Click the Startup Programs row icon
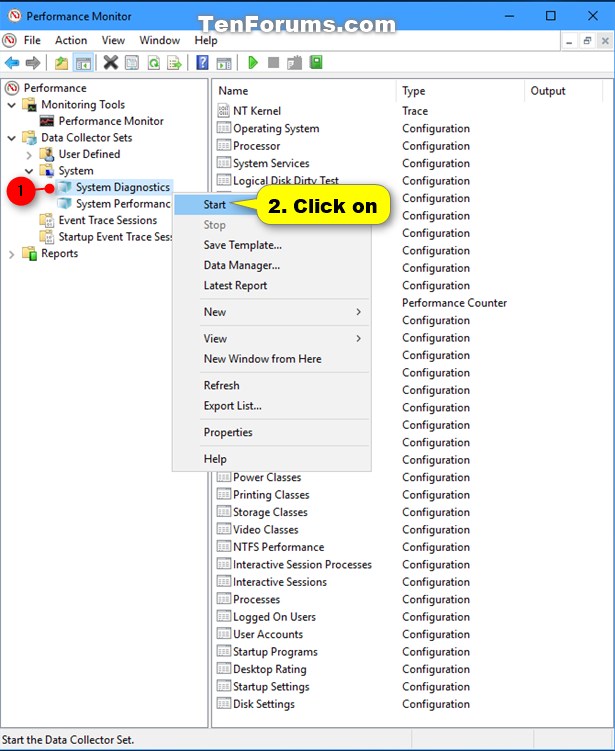This screenshot has width=615, height=751. coord(223,651)
